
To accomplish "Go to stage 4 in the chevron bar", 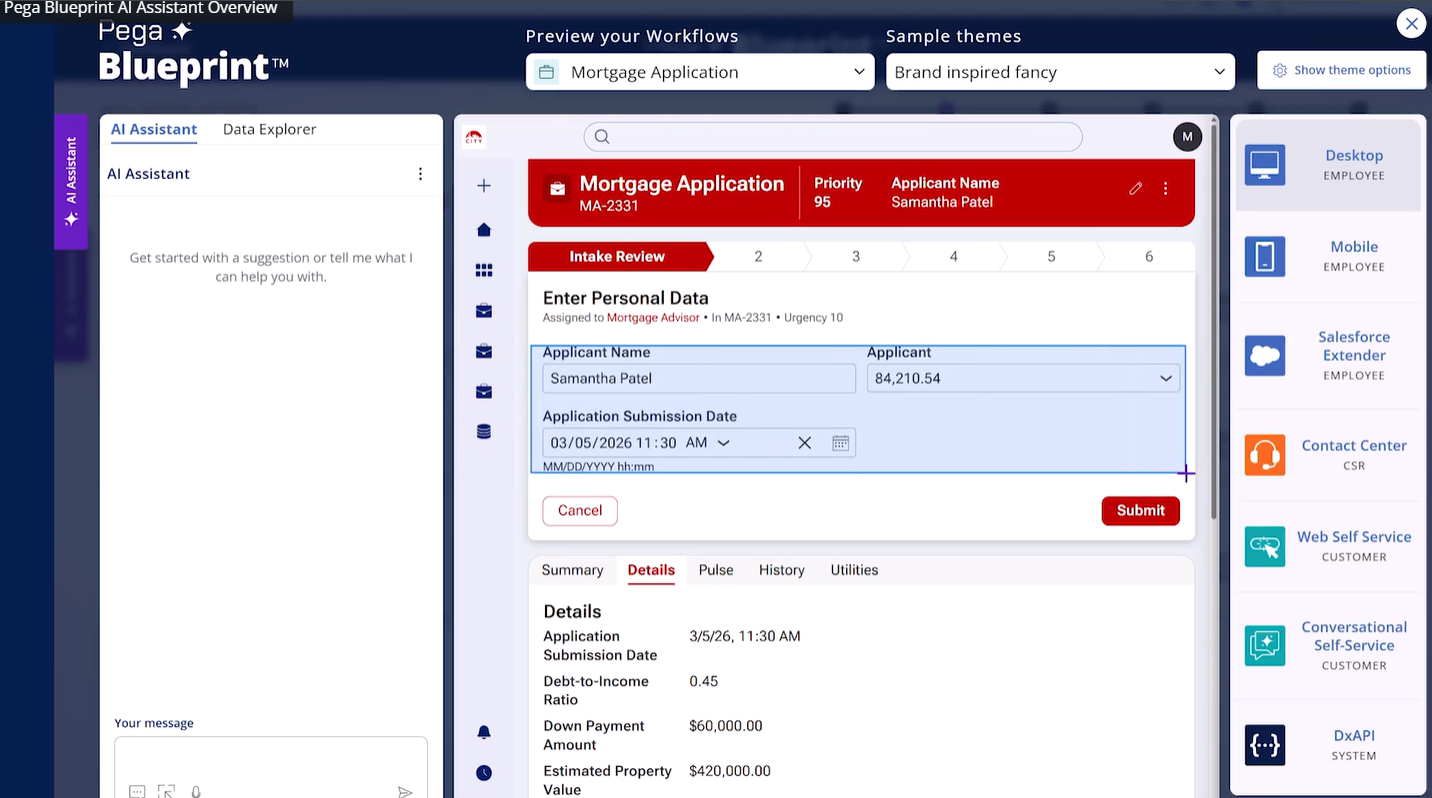I will pyautogui.click(x=953, y=257).
